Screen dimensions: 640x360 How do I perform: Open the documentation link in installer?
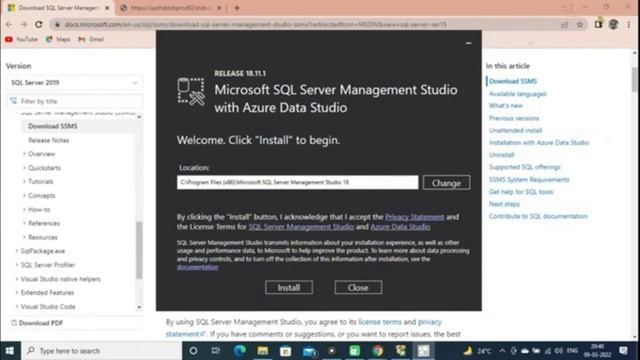198,267
